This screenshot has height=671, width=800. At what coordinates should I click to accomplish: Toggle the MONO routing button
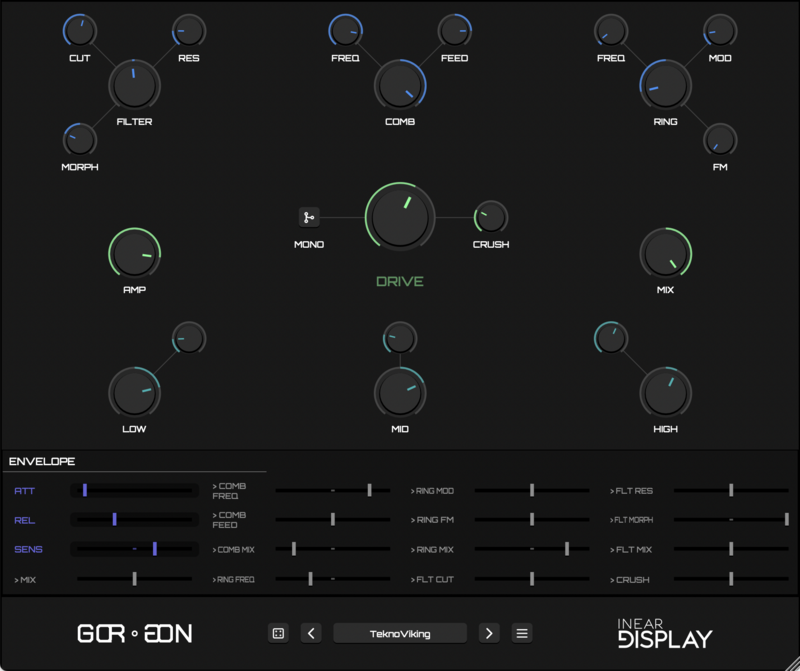pos(309,217)
